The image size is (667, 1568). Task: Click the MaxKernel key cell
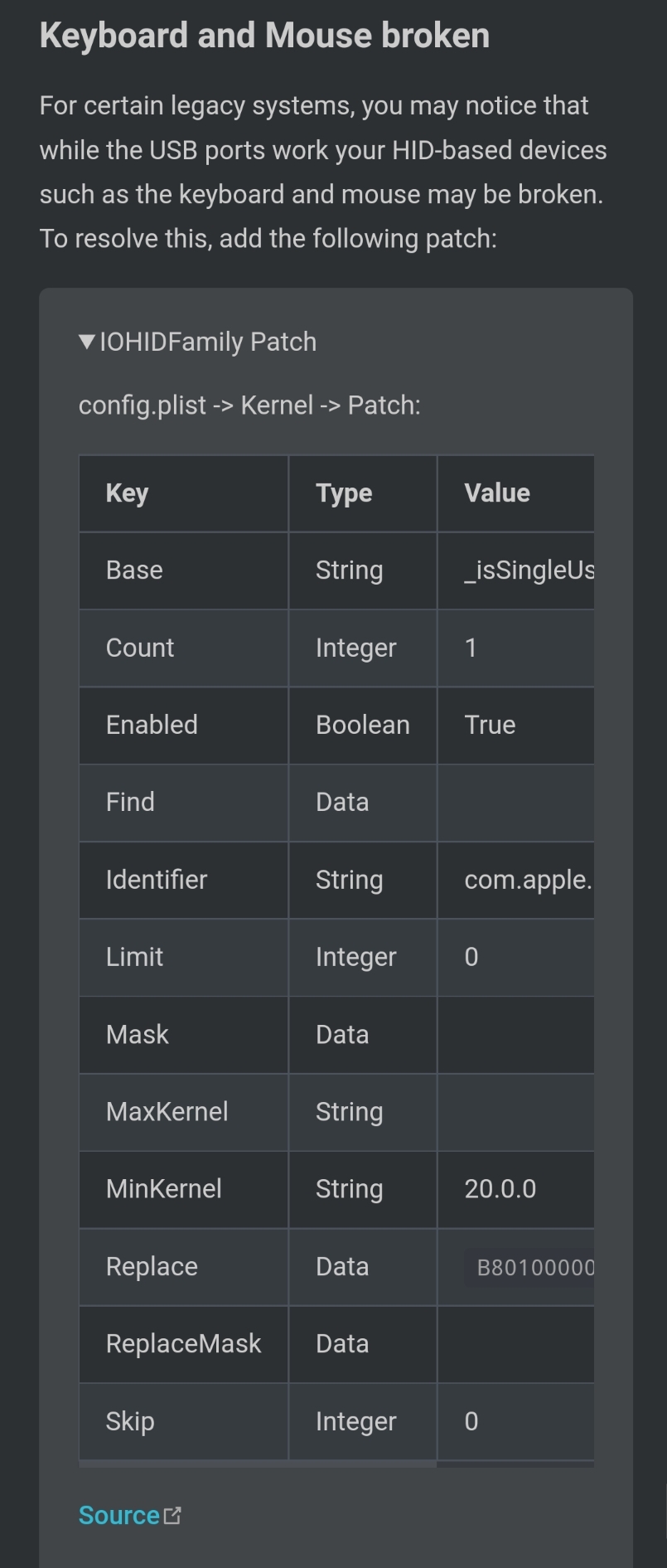pyautogui.click(x=167, y=1112)
